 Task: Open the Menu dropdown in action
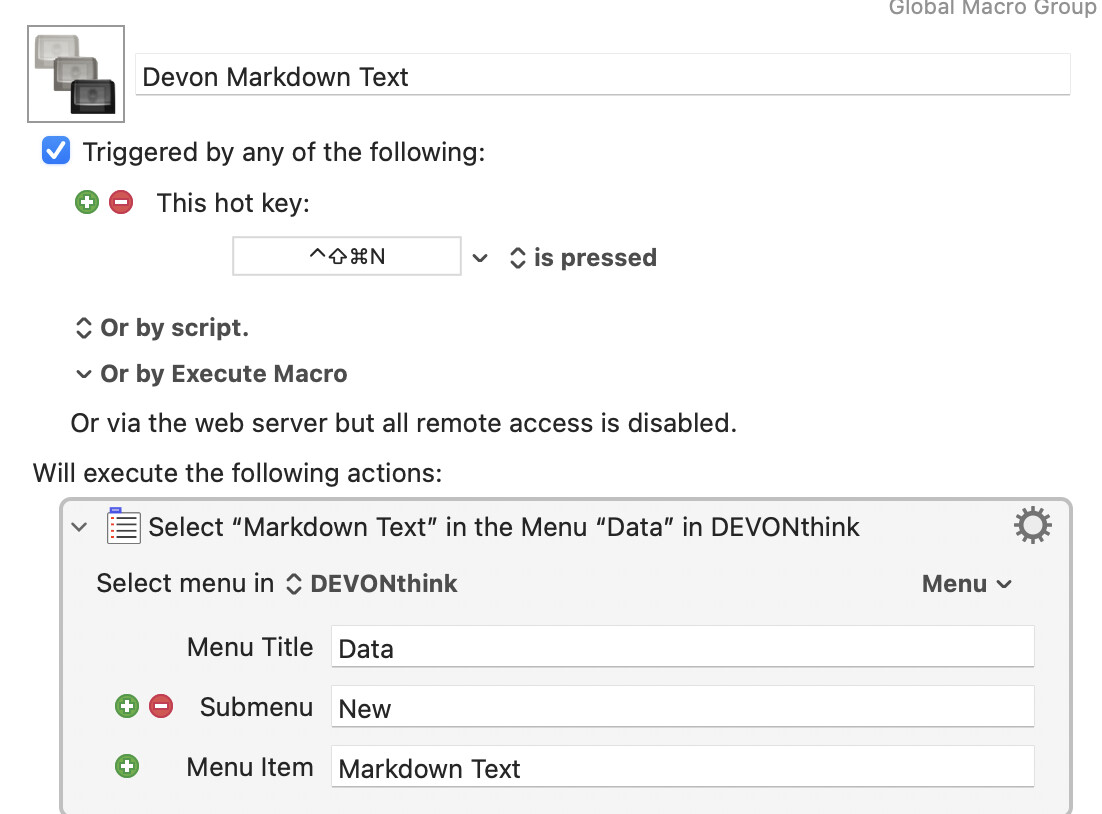point(966,584)
